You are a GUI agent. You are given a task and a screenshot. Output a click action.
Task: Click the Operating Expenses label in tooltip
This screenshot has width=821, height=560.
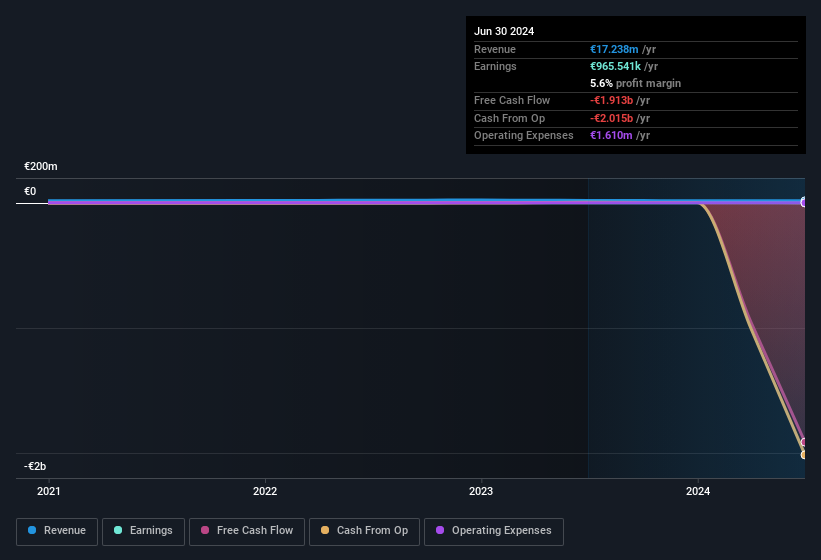(x=524, y=136)
